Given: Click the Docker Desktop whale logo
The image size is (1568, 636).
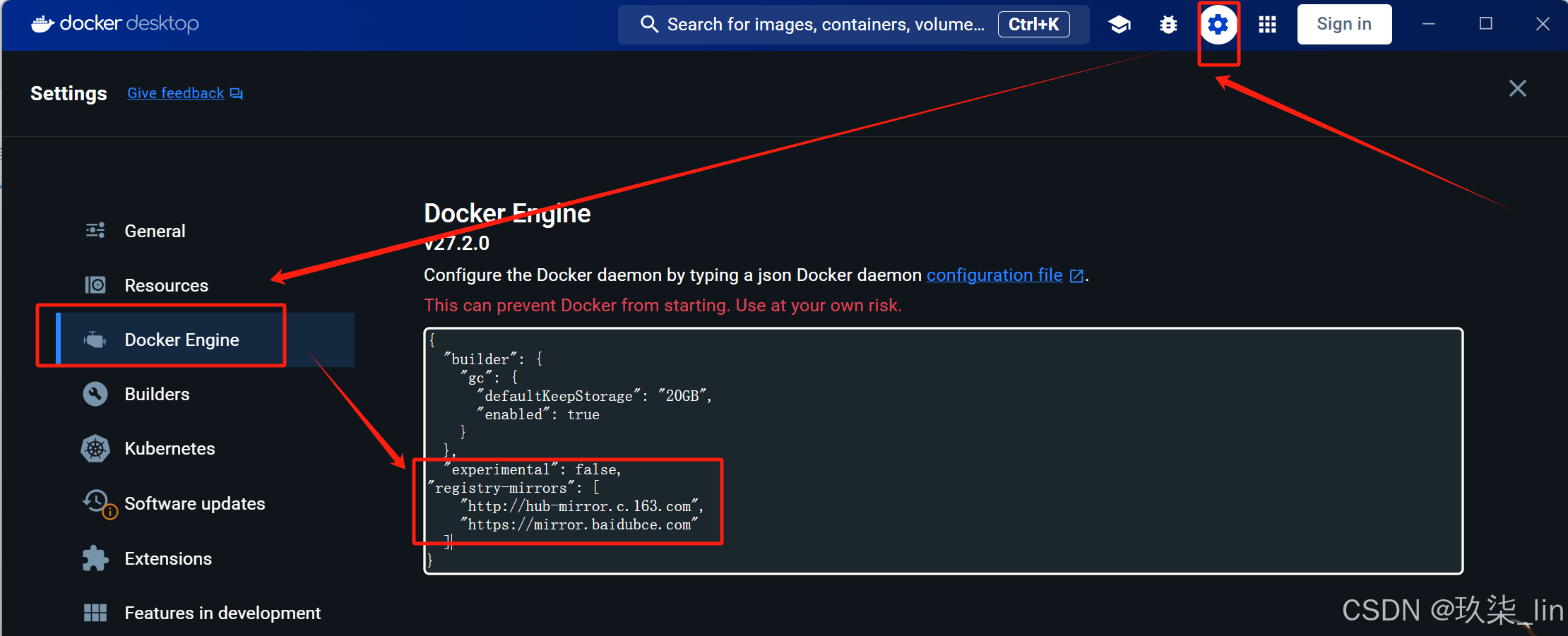Looking at the screenshot, I should click(42, 24).
